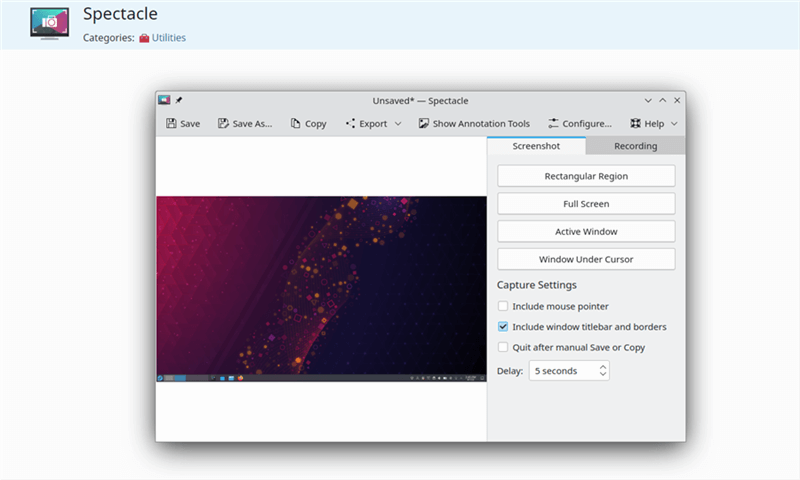800x480 pixels.
Task: Click Show Annotation Tools button
Action: [x=474, y=123]
